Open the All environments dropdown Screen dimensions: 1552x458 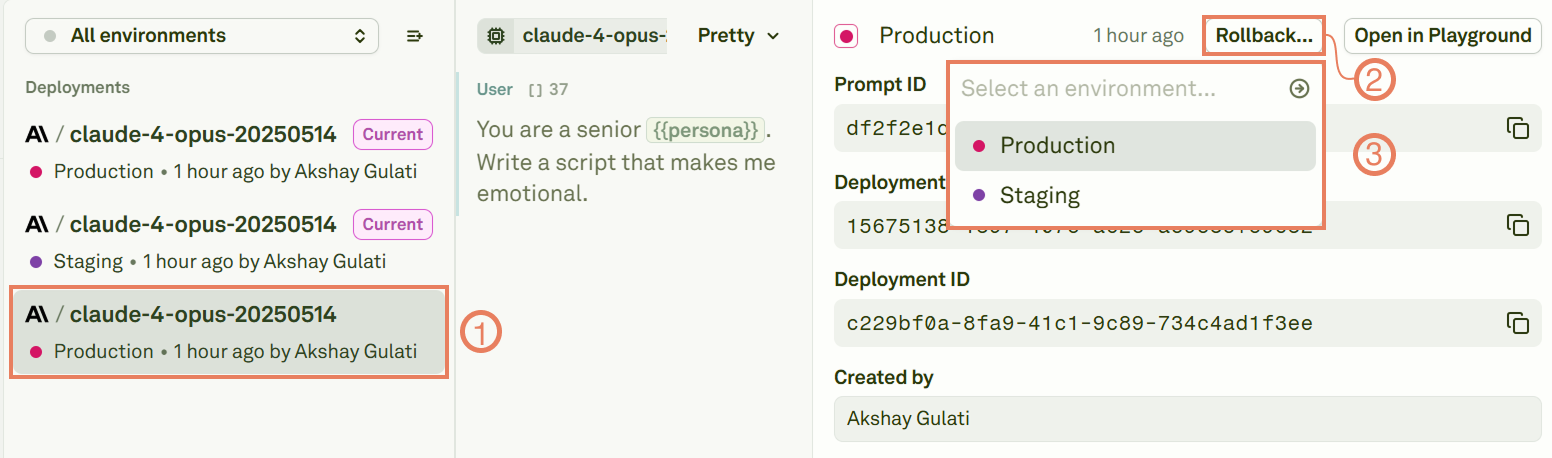[x=202, y=36]
